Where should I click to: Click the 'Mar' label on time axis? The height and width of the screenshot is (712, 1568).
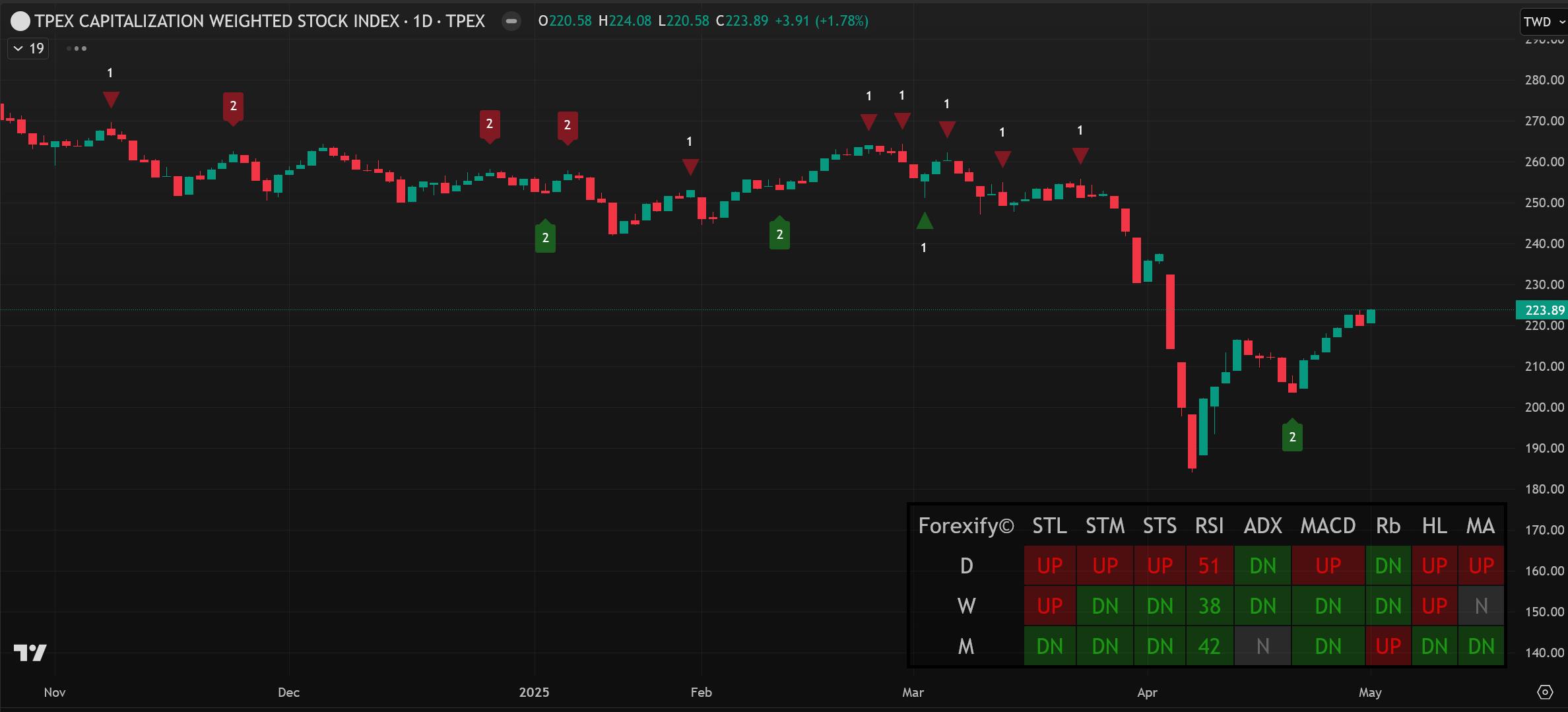[913, 692]
